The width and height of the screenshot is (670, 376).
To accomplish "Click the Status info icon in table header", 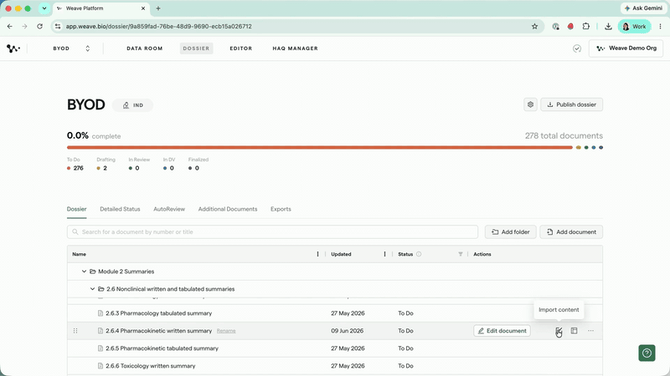I will 419,254.
